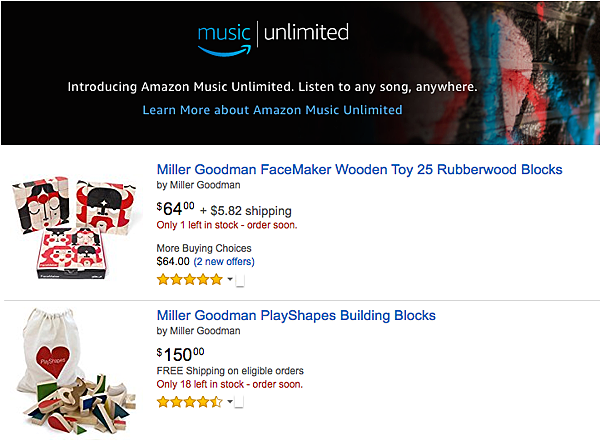
Task: Expand the PlayShapes rating dropdown arrow
Action: tap(230, 402)
